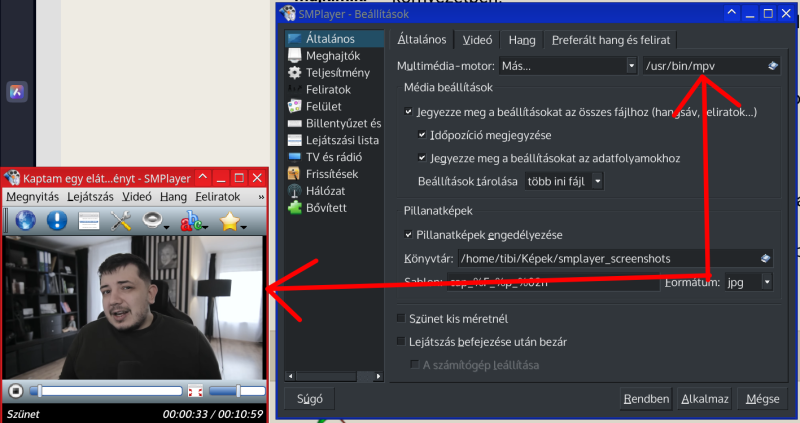The width and height of the screenshot is (800, 423).
Task: Toggle Időpozíció megjegyzése checkbox
Action: [x=422, y=135]
